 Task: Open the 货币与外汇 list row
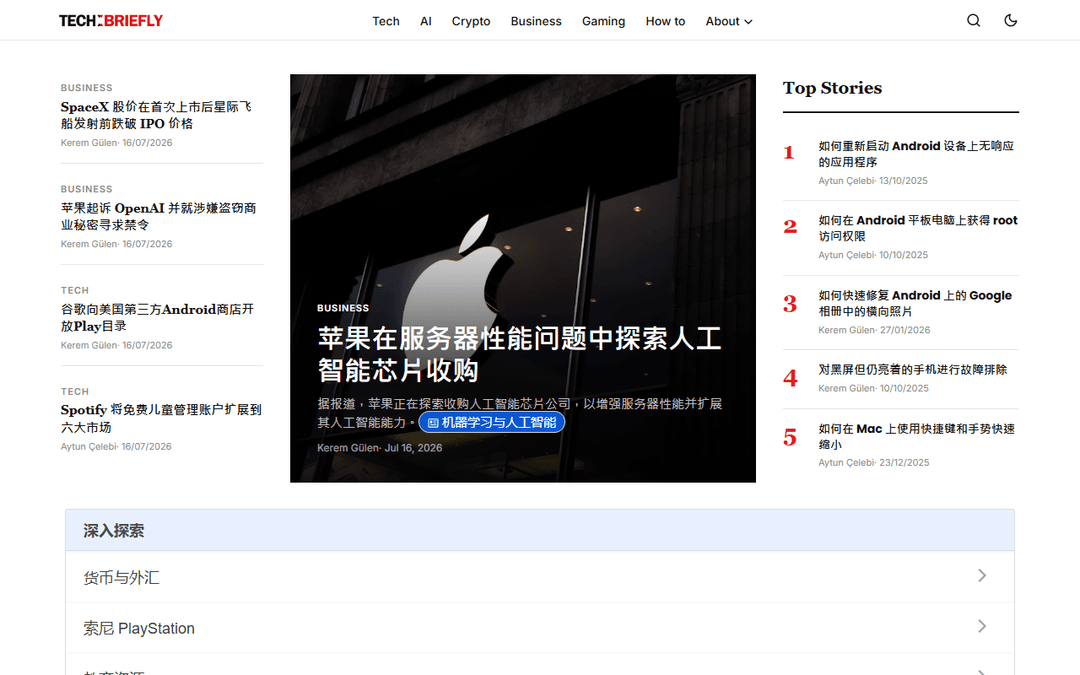pyautogui.click(x=540, y=577)
